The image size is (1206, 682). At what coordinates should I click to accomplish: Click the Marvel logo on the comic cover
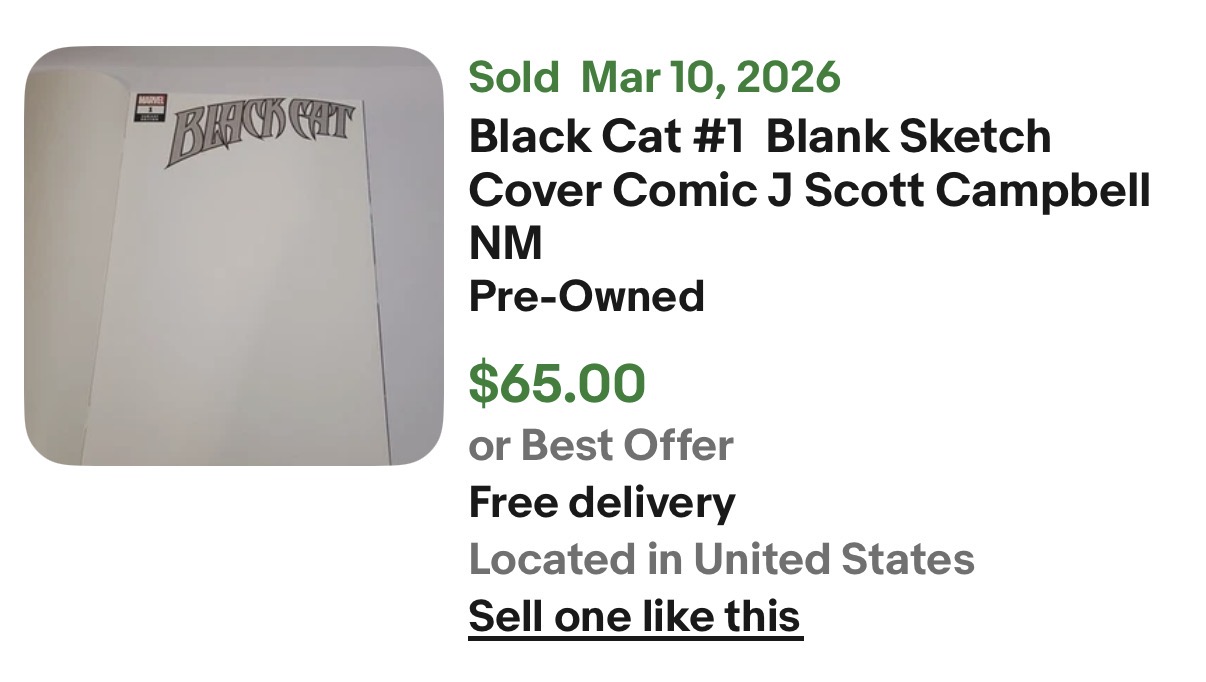153,102
